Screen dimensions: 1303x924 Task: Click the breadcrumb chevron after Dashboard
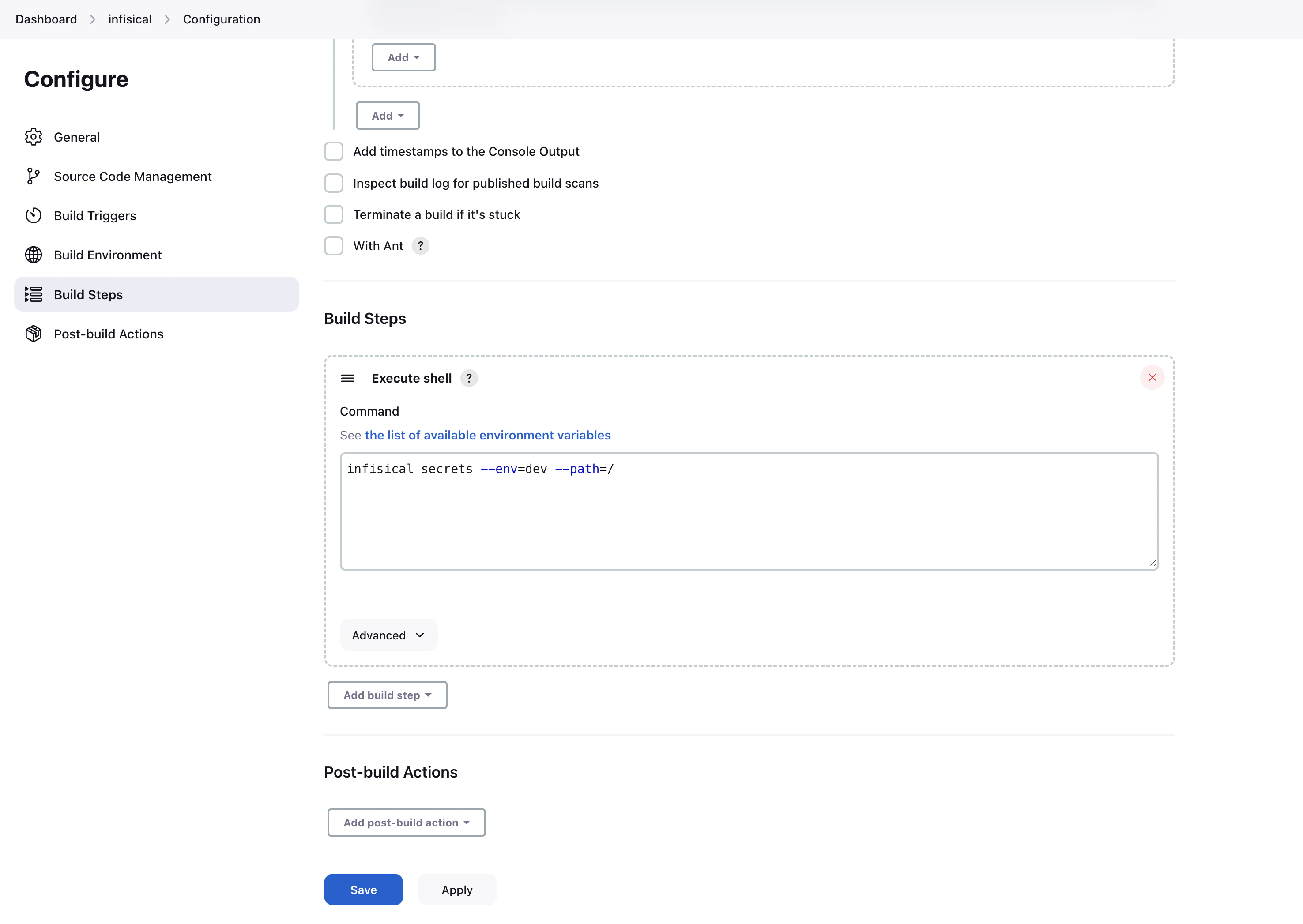tap(93, 19)
